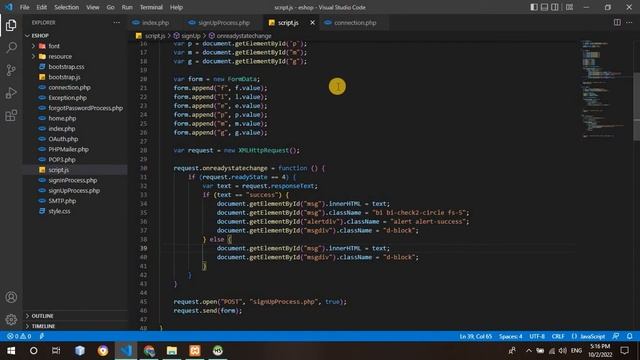Click UTF-8 encoding in status bar
Image resolution: width=640 pixels, height=360 pixels.
pyautogui.click(x=537, y=336)
